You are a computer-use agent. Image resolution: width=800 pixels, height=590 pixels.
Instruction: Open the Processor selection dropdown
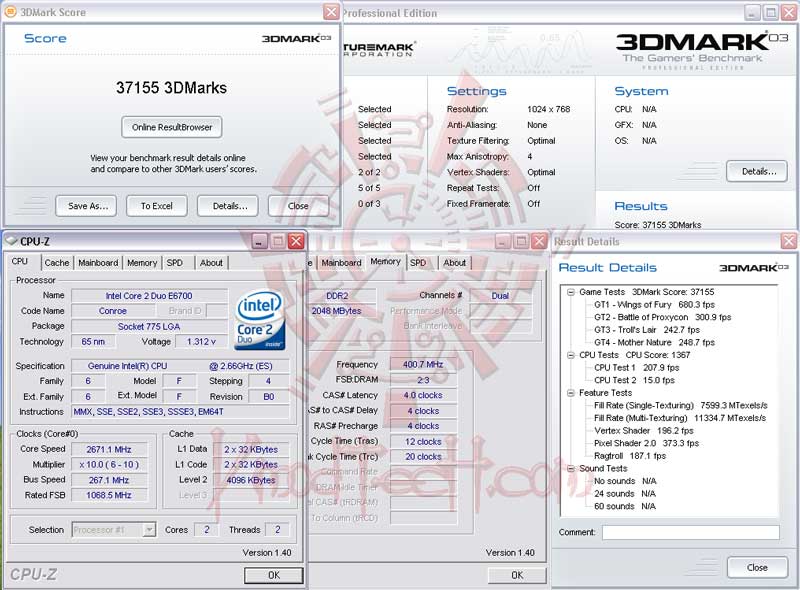pos(148,530)
